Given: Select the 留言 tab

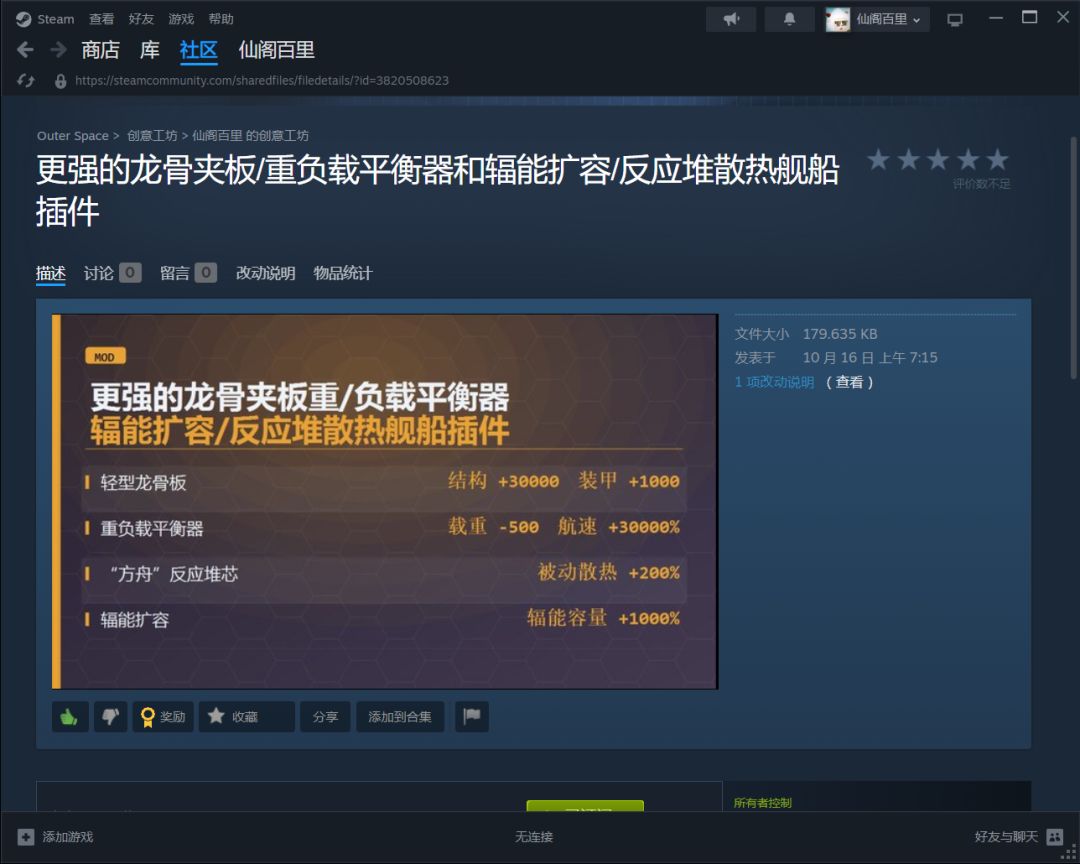Looking at the screenshot, I should tap(188, 274).
